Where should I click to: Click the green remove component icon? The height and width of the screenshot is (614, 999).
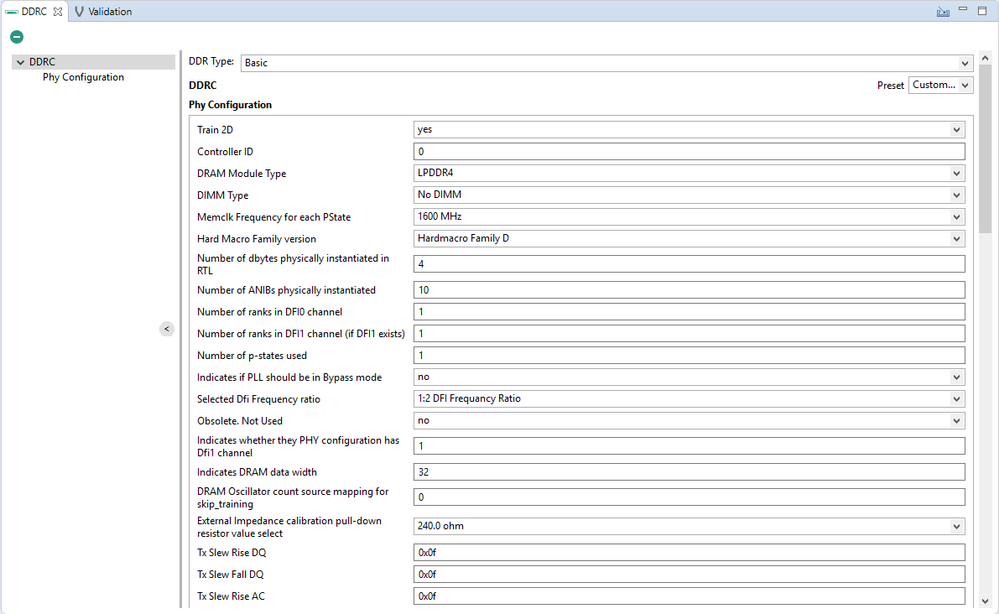tap(17, 37)
